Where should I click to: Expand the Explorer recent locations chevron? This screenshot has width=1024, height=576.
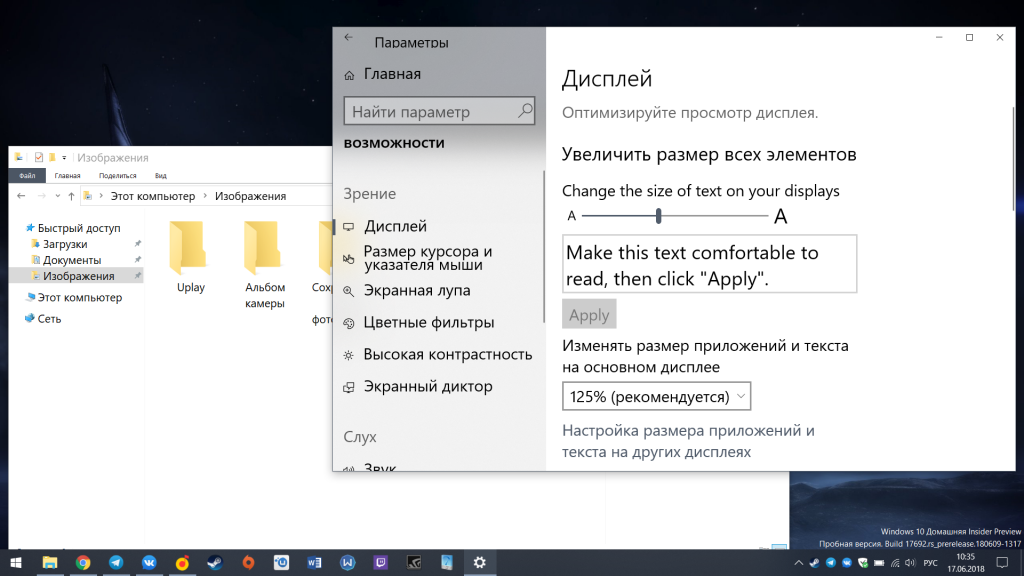click(57, 196)
